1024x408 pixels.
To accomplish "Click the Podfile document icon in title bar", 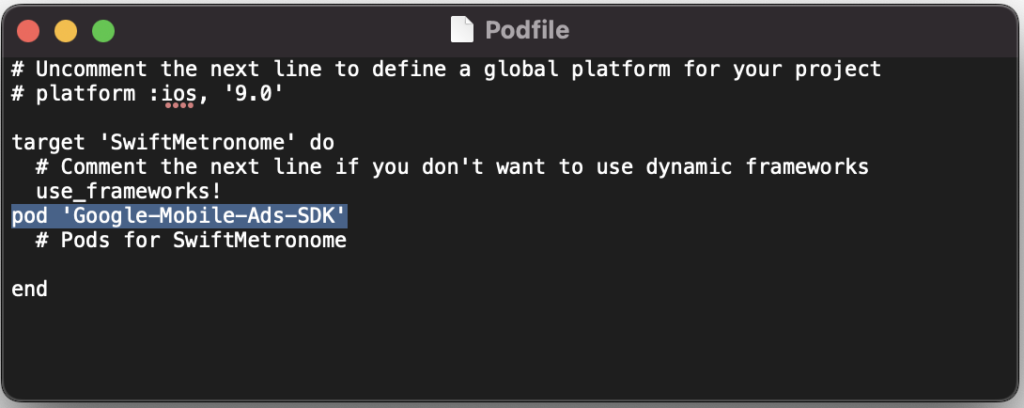I will (x=462, y=30).
